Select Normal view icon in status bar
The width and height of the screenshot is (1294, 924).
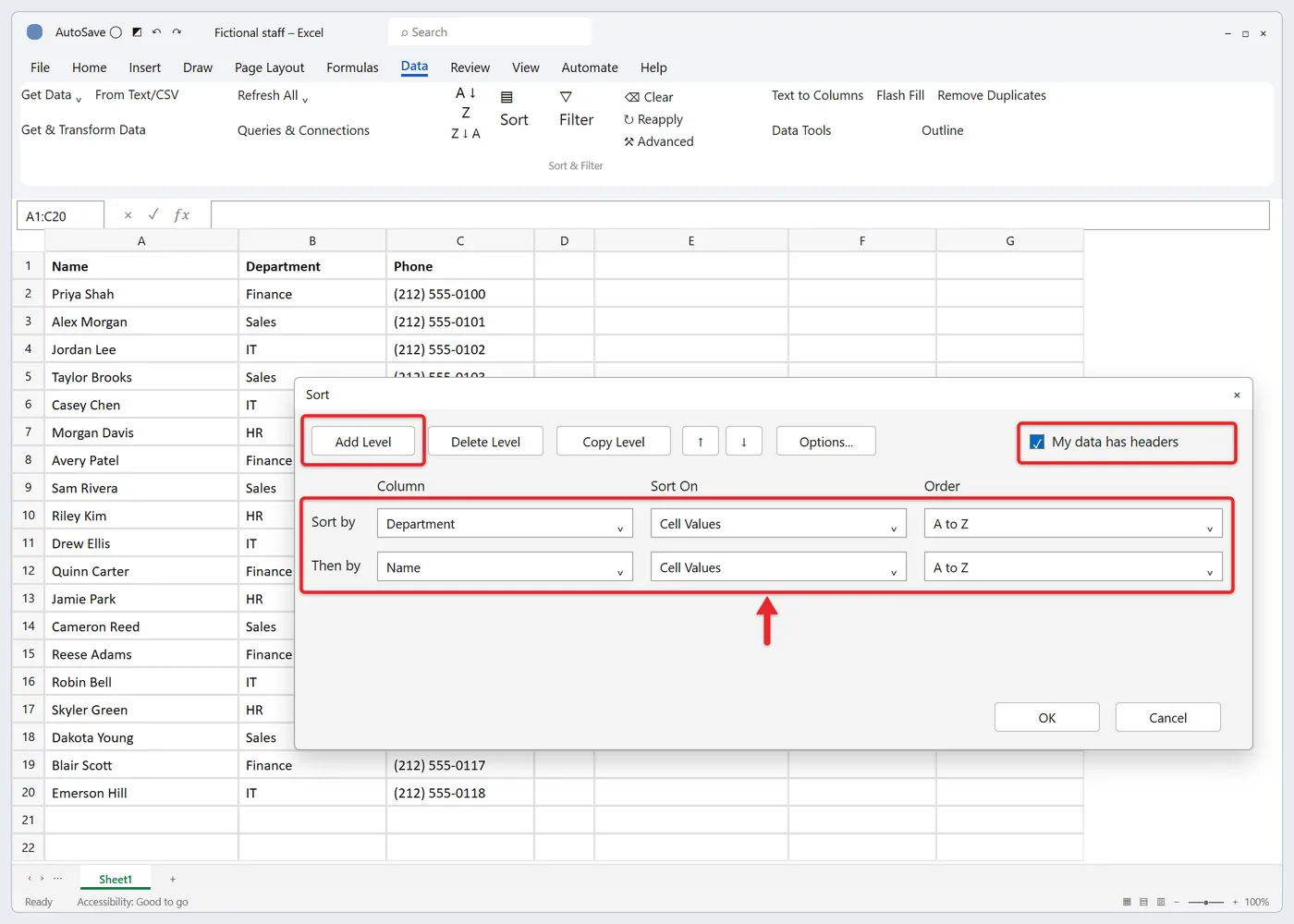pyautogui.click(x=1127, y=902)
